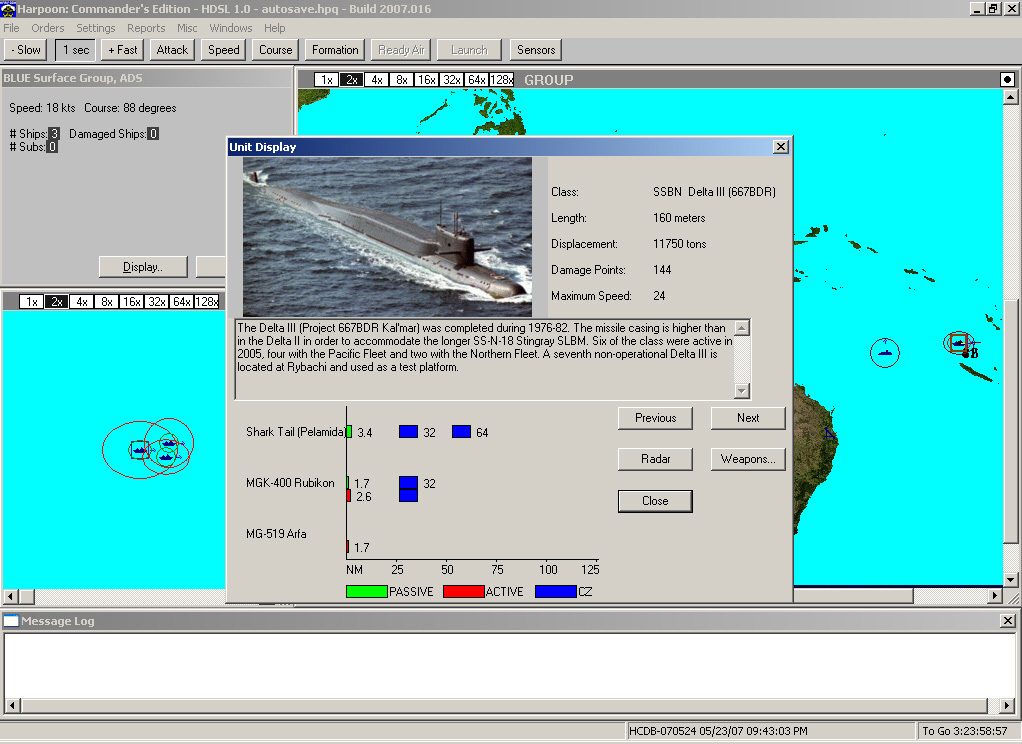
Task: Close the Unit Display dialog
Action: click(781, 147)
